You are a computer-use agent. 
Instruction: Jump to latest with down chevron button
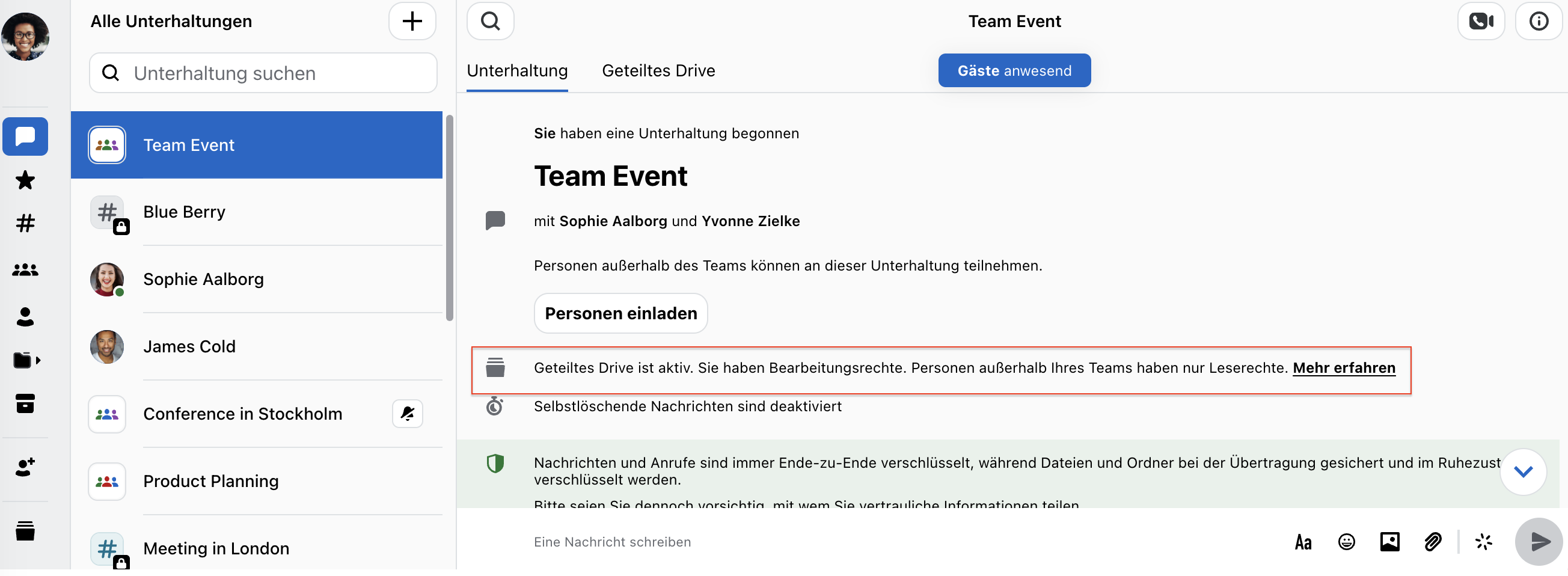[1522, 472]
